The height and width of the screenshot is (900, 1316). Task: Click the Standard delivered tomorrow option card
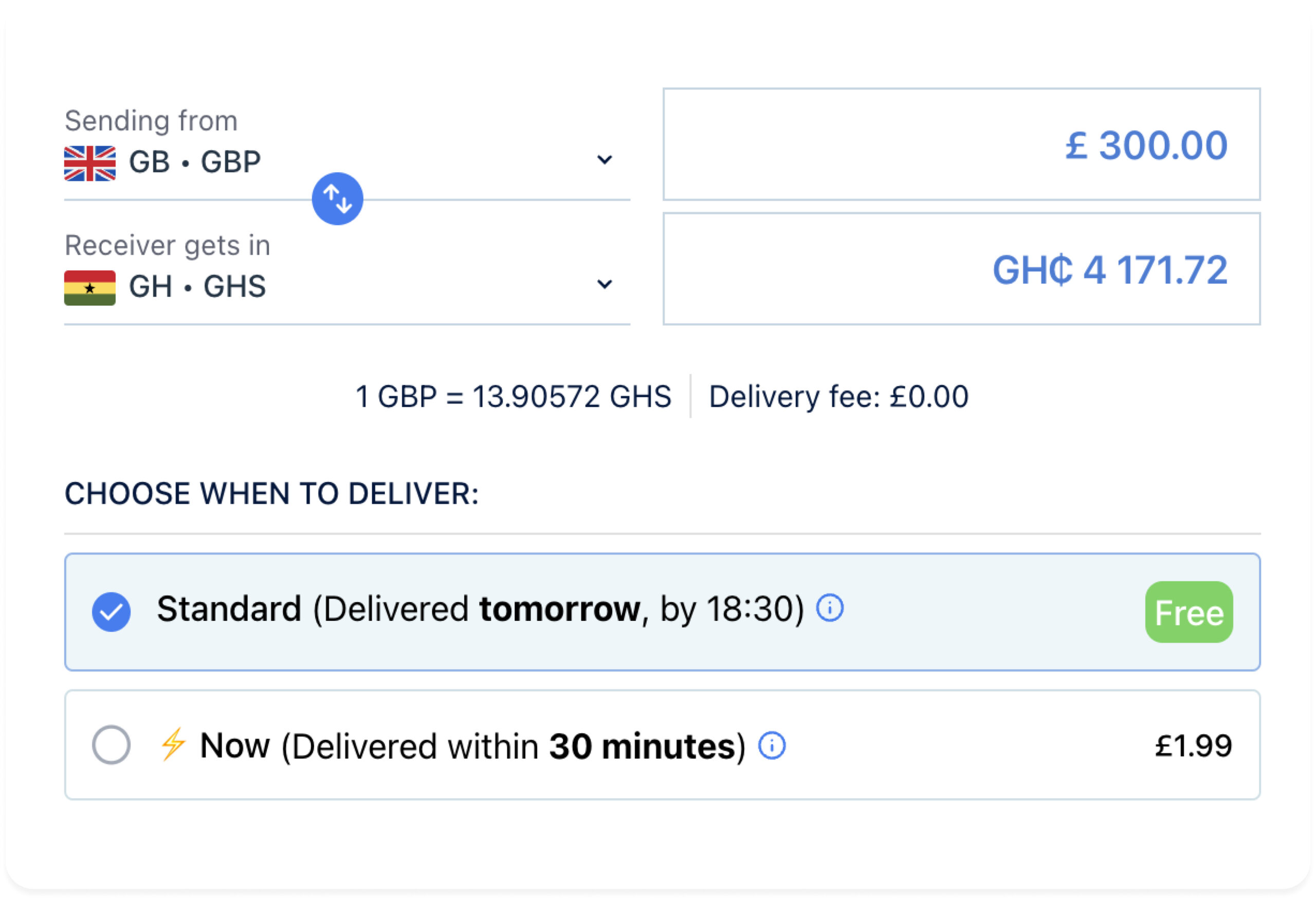coord(663,613)
